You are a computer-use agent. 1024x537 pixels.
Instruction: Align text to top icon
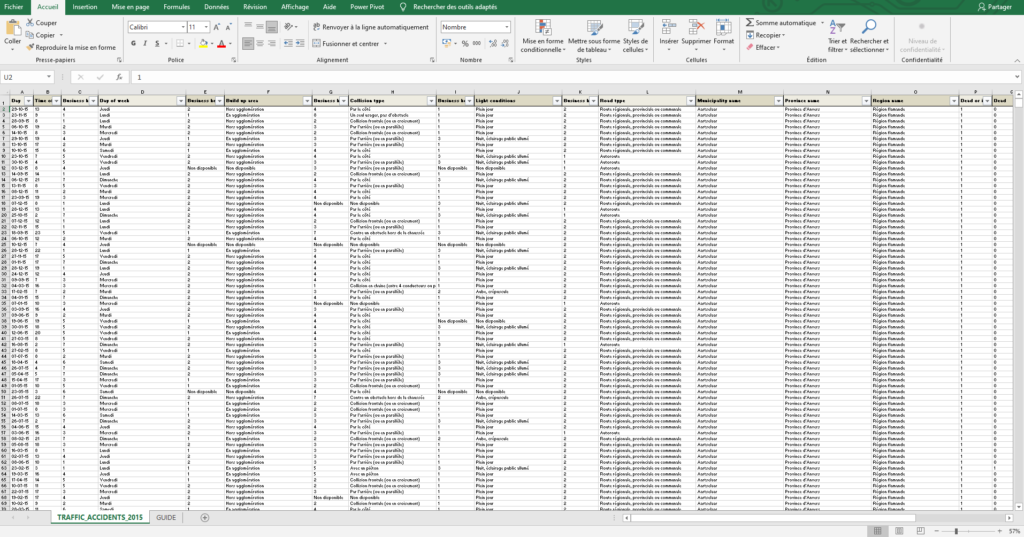[x=248, y=27]
